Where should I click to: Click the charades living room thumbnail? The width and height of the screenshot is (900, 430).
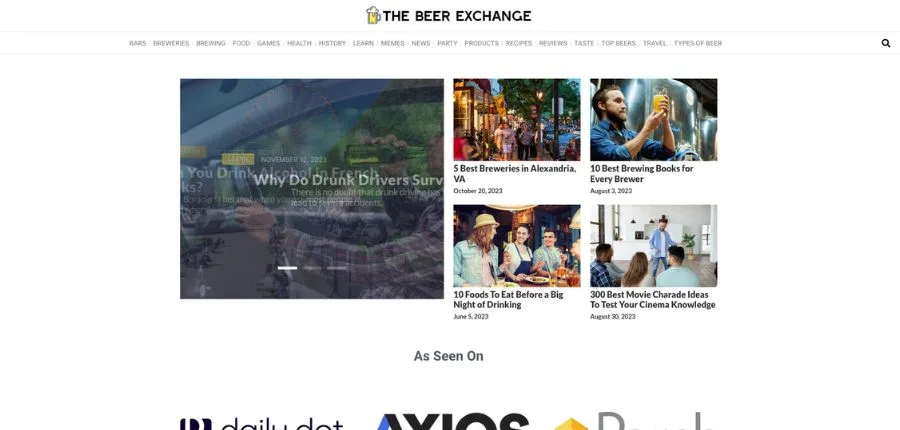click(x=653, y=246)
